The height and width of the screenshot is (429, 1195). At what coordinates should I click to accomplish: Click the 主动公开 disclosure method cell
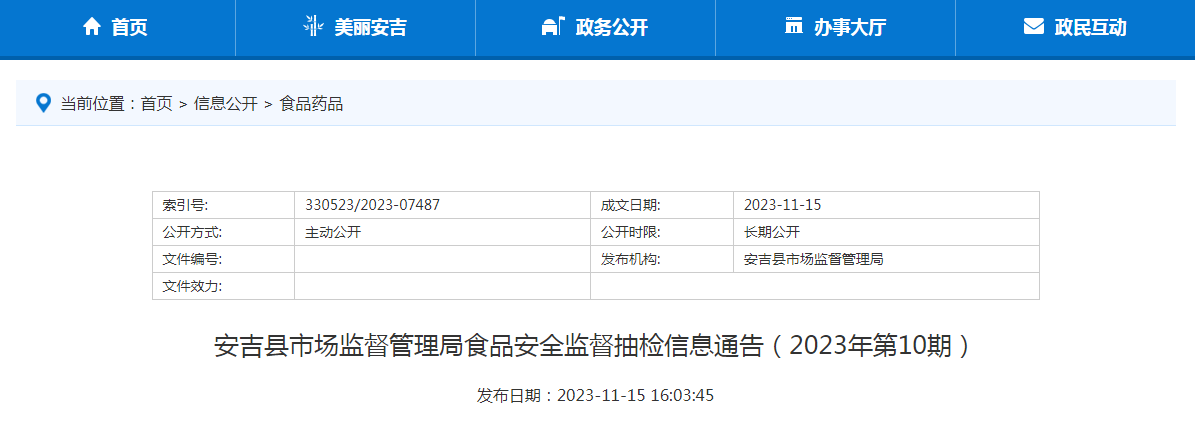click(x=332, y=232)
